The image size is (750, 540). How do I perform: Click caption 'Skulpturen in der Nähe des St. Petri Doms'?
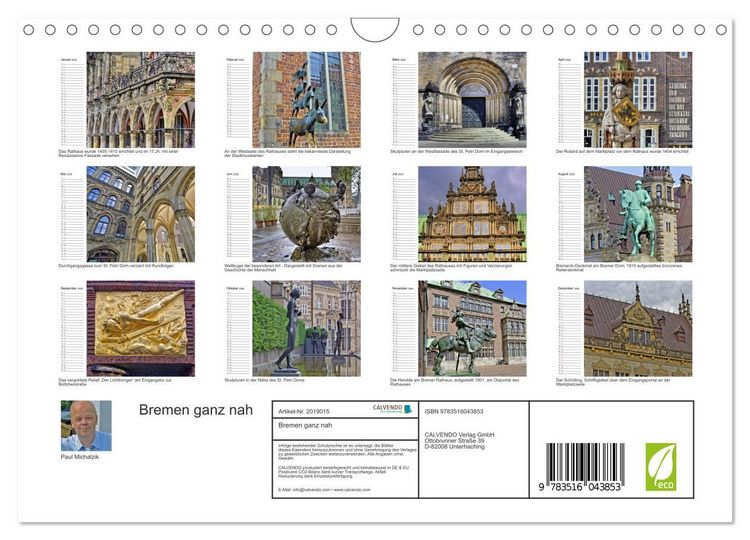265,380
